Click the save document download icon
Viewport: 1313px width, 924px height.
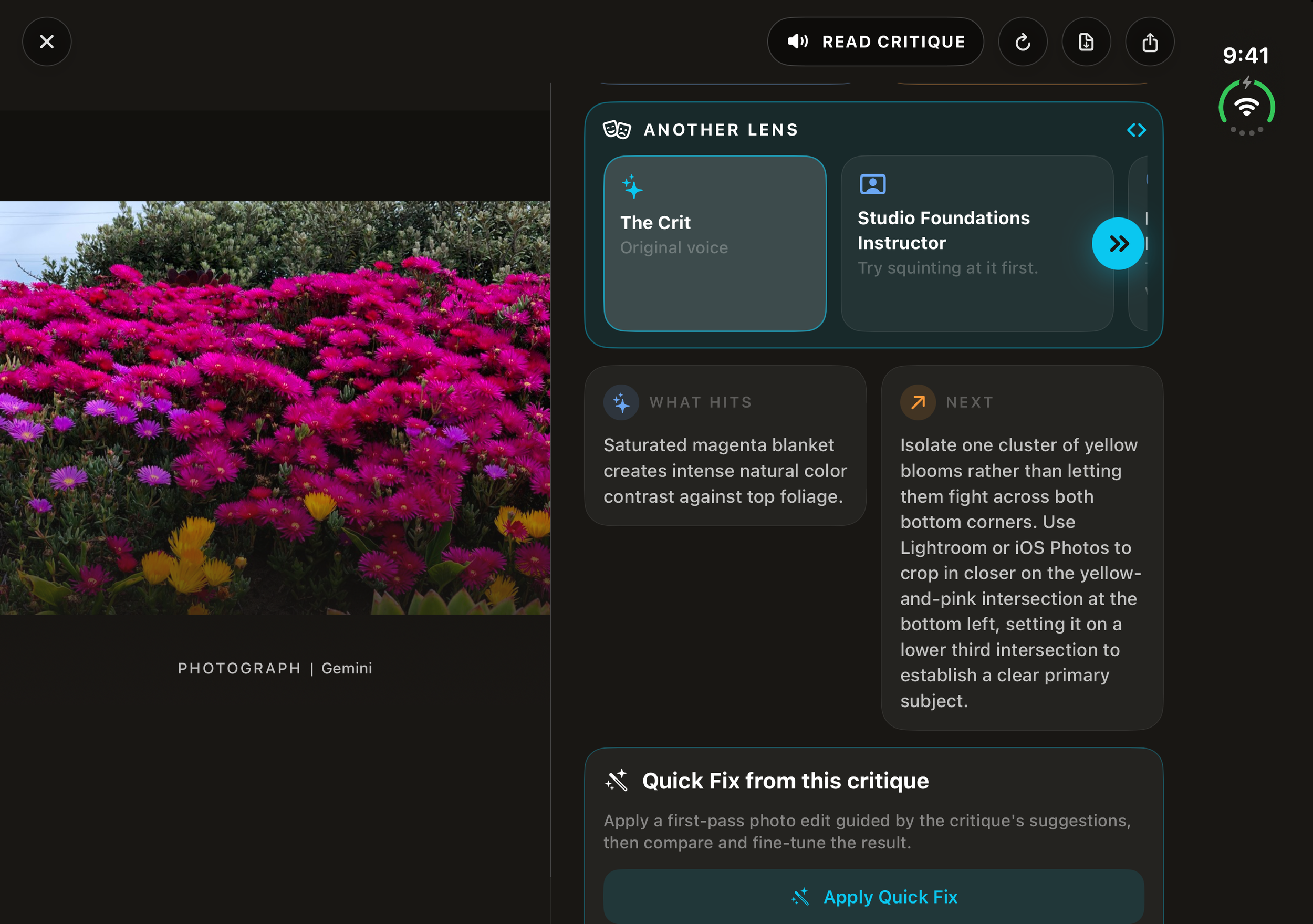point(1087,42)
